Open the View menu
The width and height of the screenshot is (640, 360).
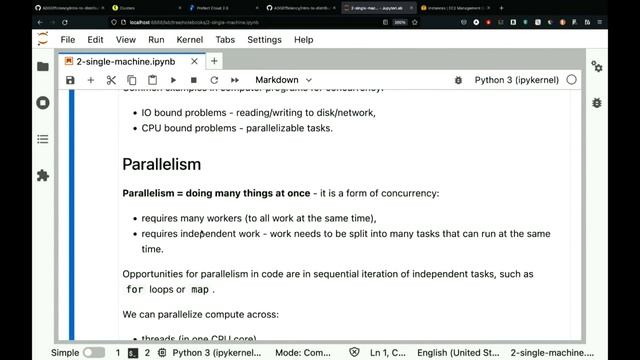point(126,40)
